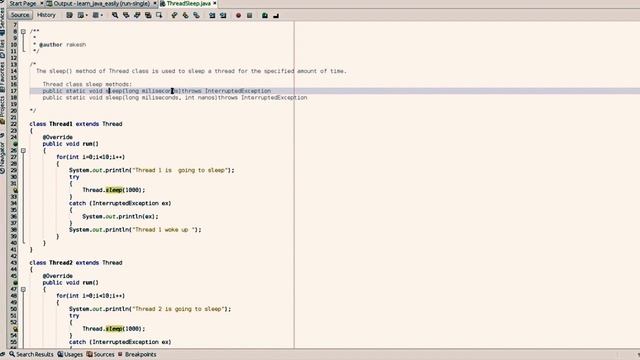Open the Usages tab

[70, 354]
